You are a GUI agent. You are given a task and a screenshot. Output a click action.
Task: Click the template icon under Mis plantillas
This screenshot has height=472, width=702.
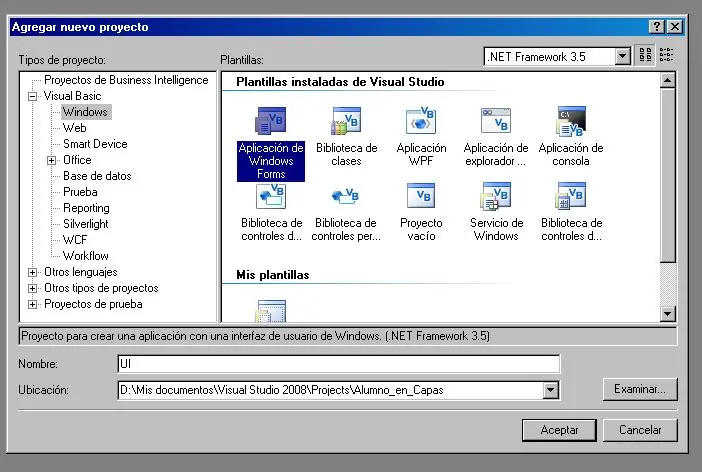point(271,311)
